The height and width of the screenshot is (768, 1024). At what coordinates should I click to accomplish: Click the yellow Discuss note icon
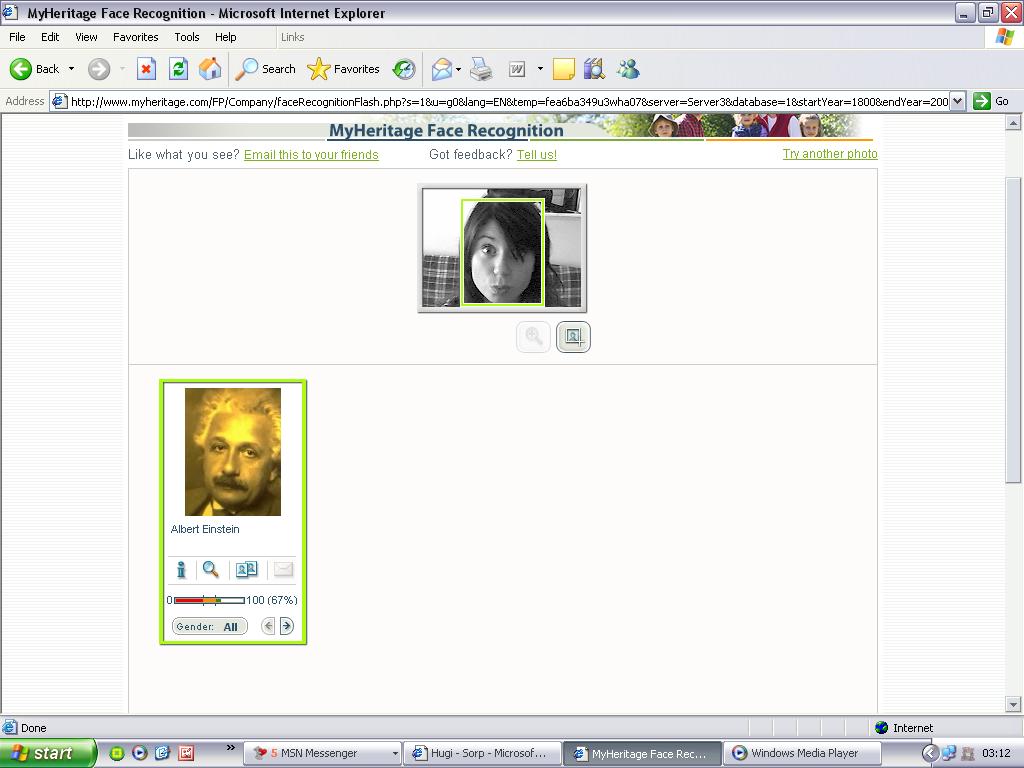pos(563,69)
